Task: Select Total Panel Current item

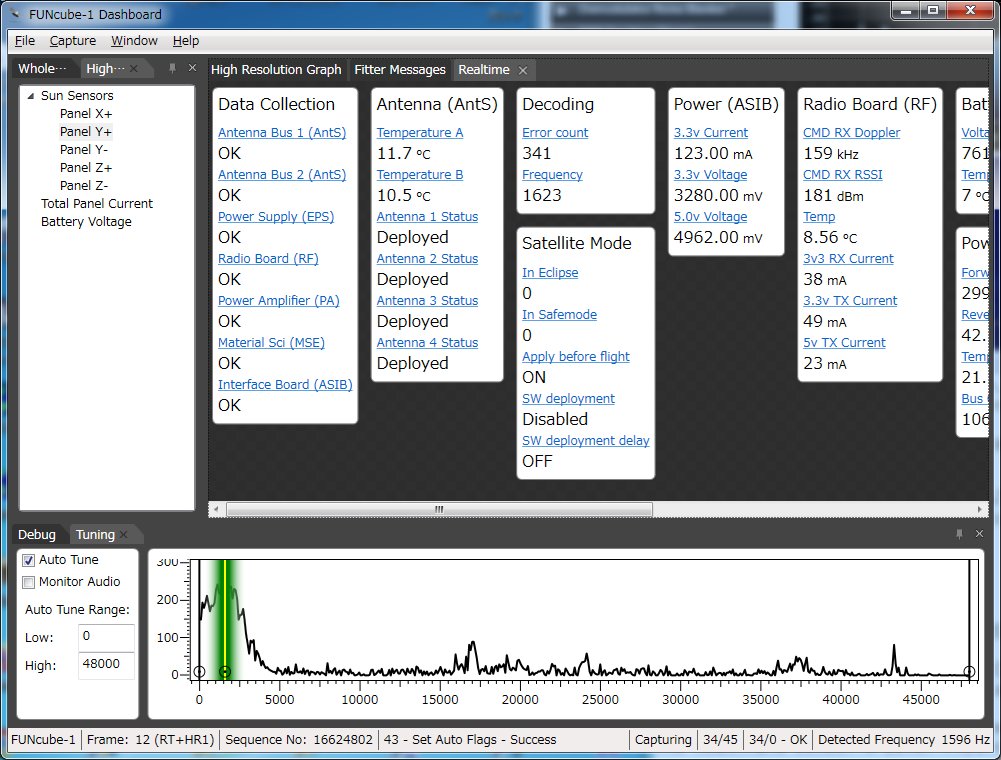Action: 97,203
